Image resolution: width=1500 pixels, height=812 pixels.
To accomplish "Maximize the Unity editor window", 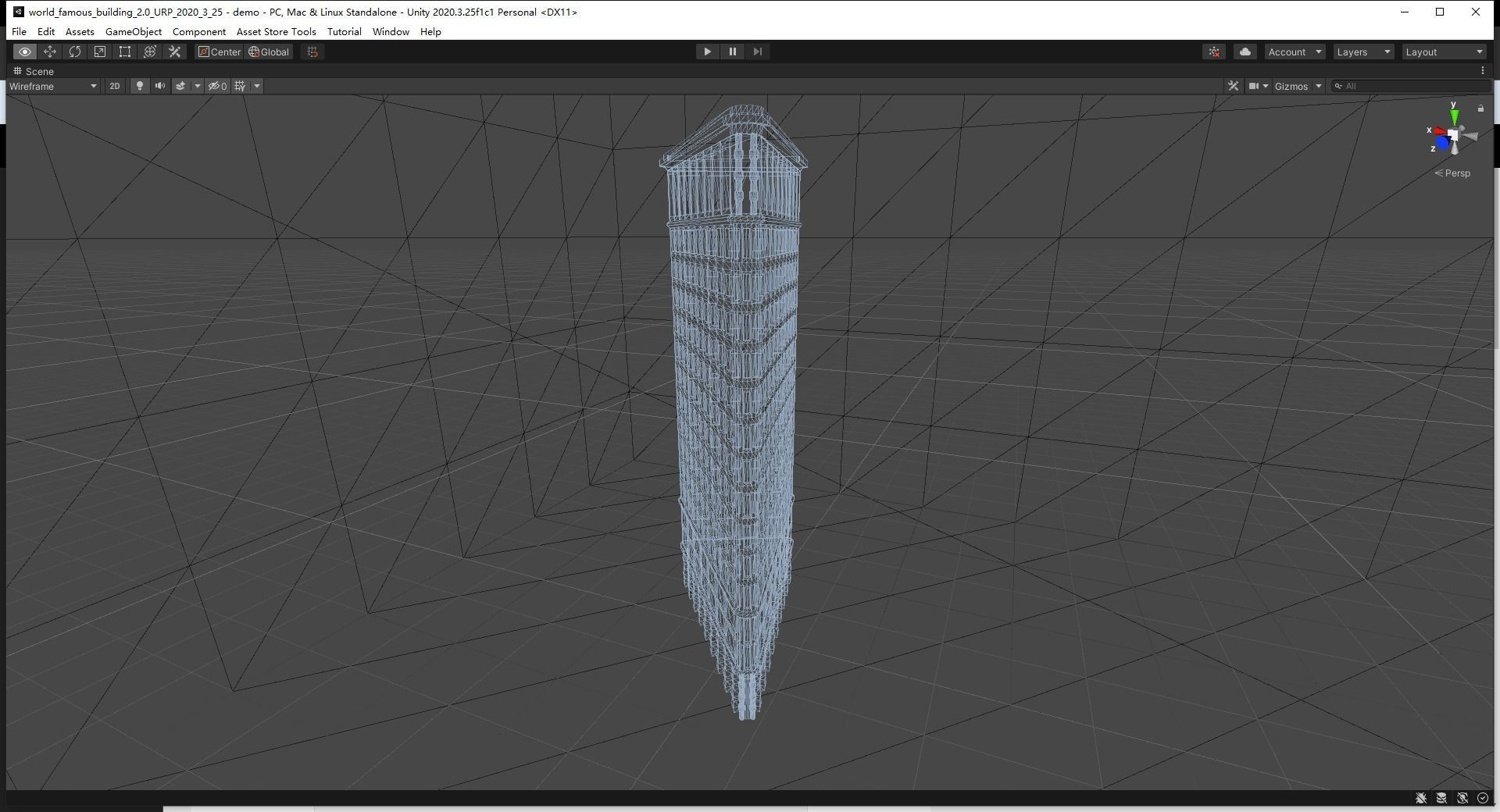I will [1440, 12].
